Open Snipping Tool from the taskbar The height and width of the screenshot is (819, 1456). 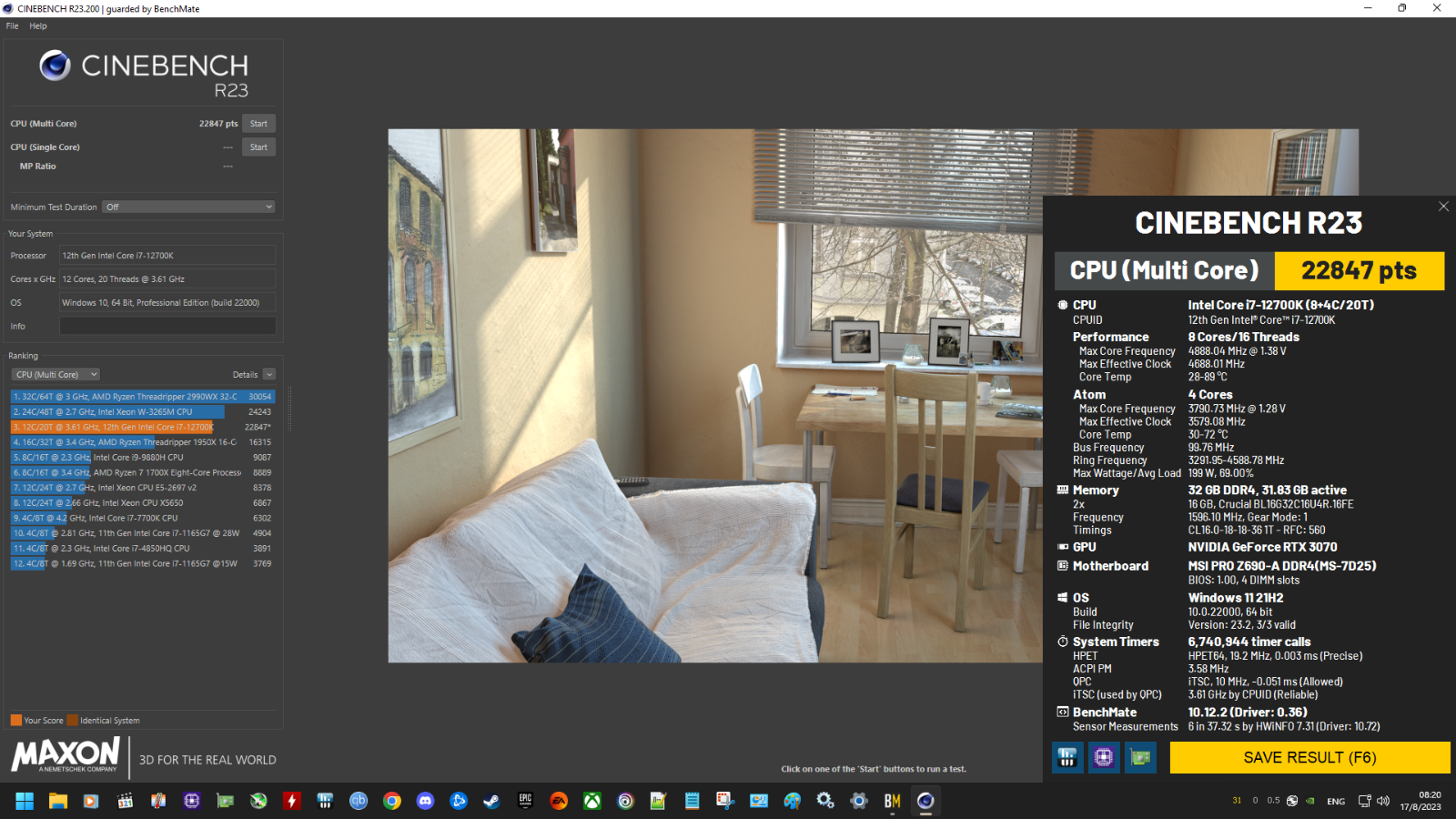(725, 801)
